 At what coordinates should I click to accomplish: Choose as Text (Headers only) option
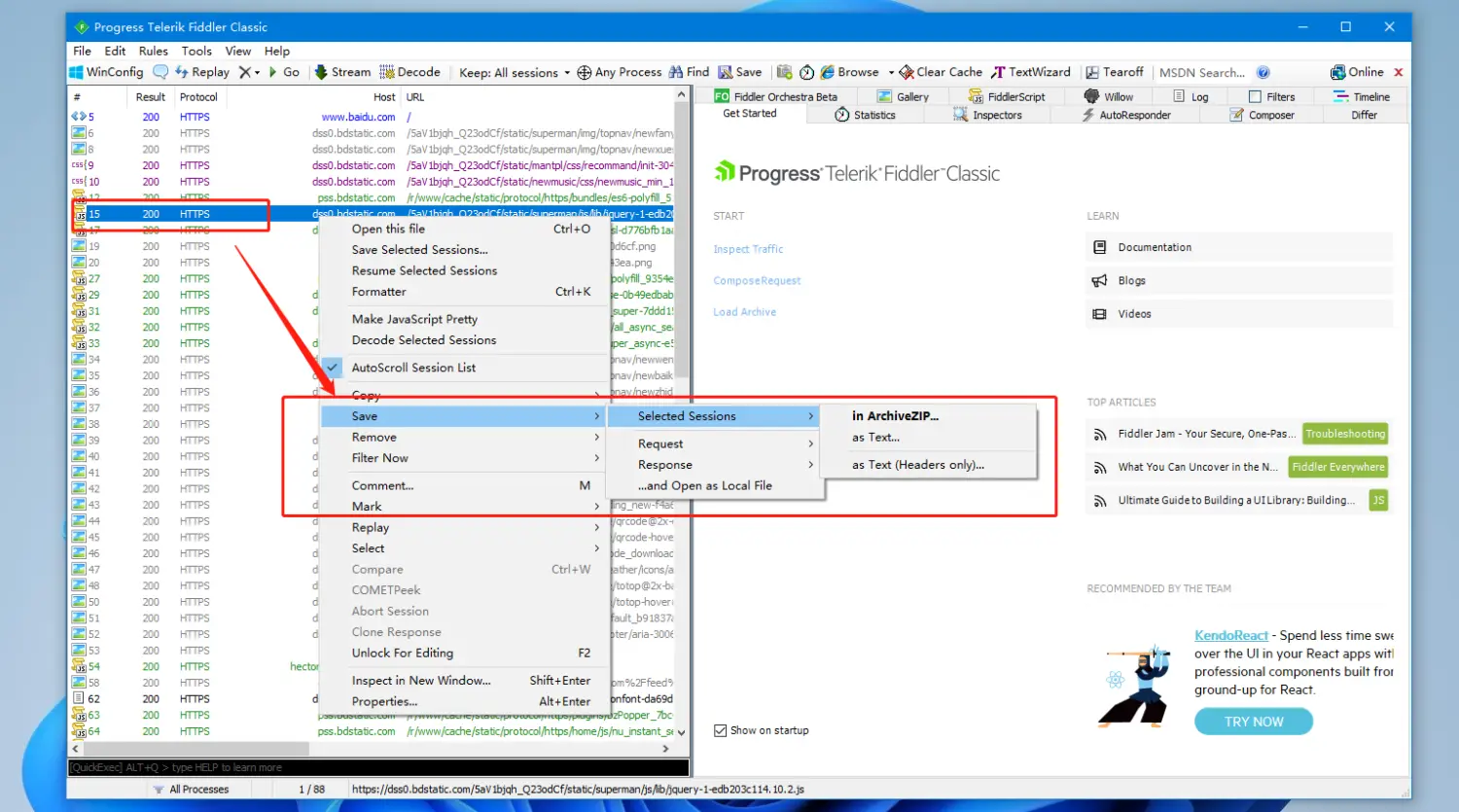929,465
